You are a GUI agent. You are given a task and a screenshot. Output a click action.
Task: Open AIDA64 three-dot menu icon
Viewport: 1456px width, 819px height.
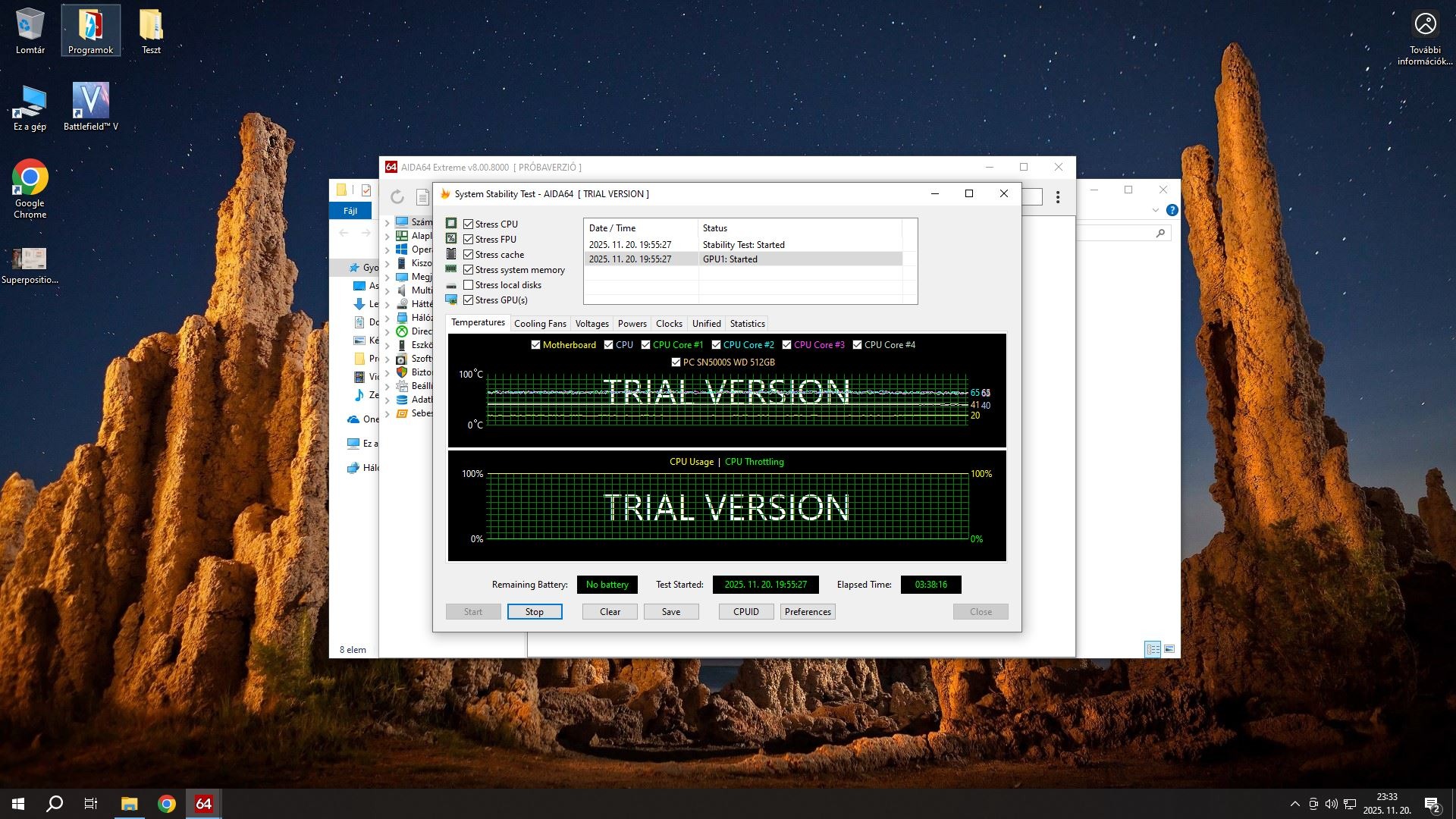(1058, 197)
